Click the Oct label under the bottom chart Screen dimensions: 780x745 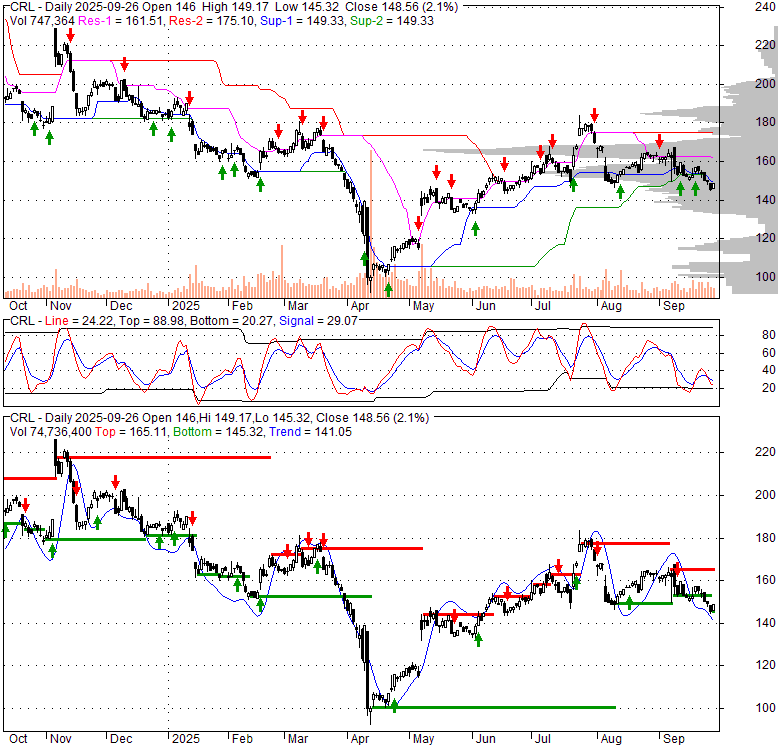(x=18, y=739)
